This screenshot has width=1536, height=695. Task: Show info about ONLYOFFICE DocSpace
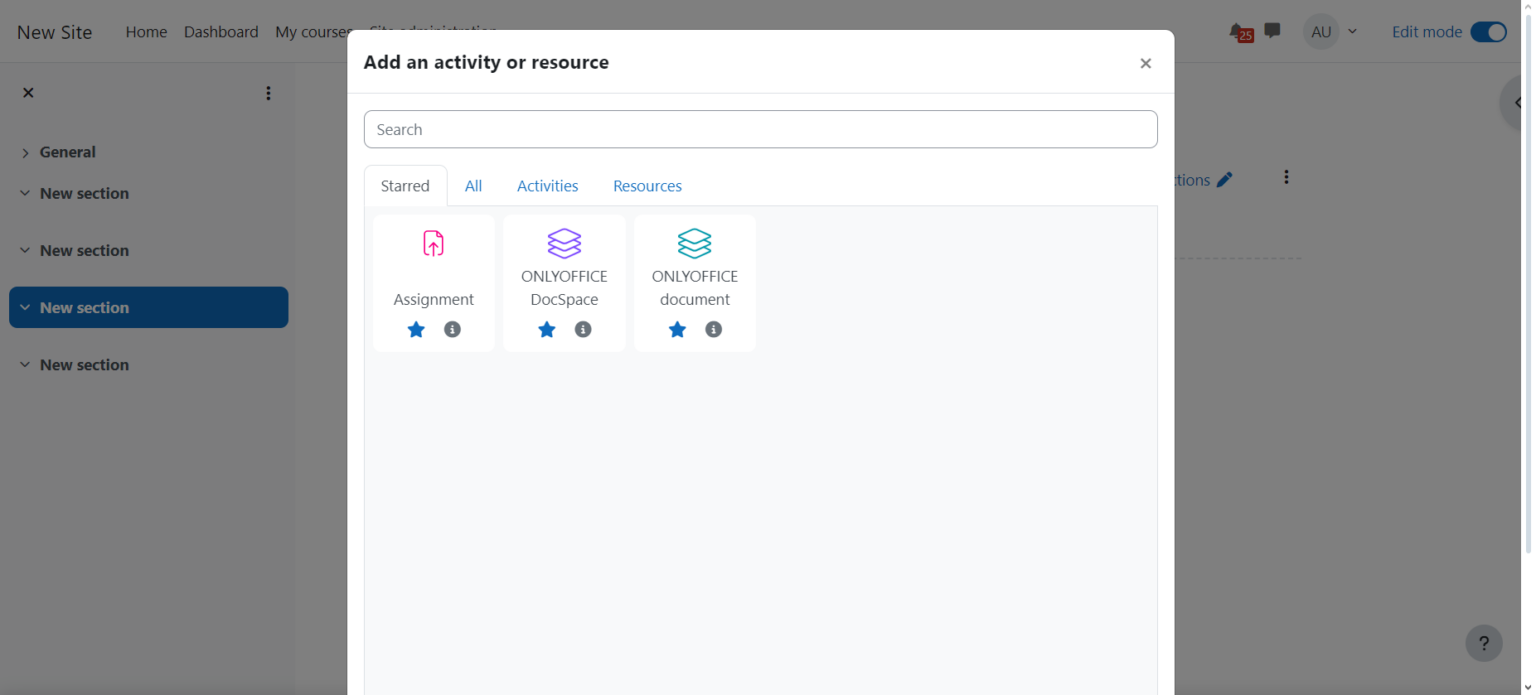click(583, 329)
